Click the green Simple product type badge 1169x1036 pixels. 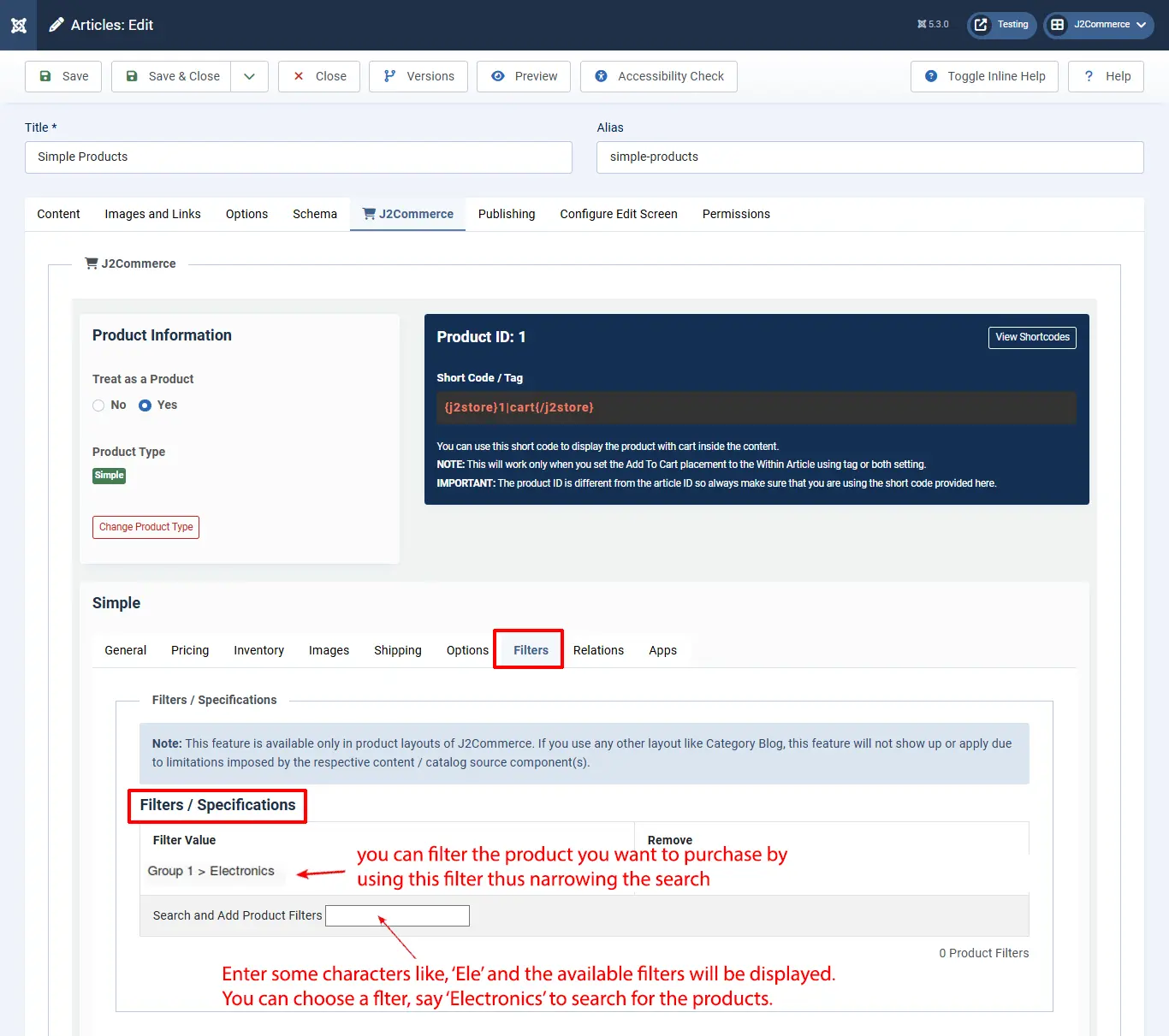[x=109, y=476]
